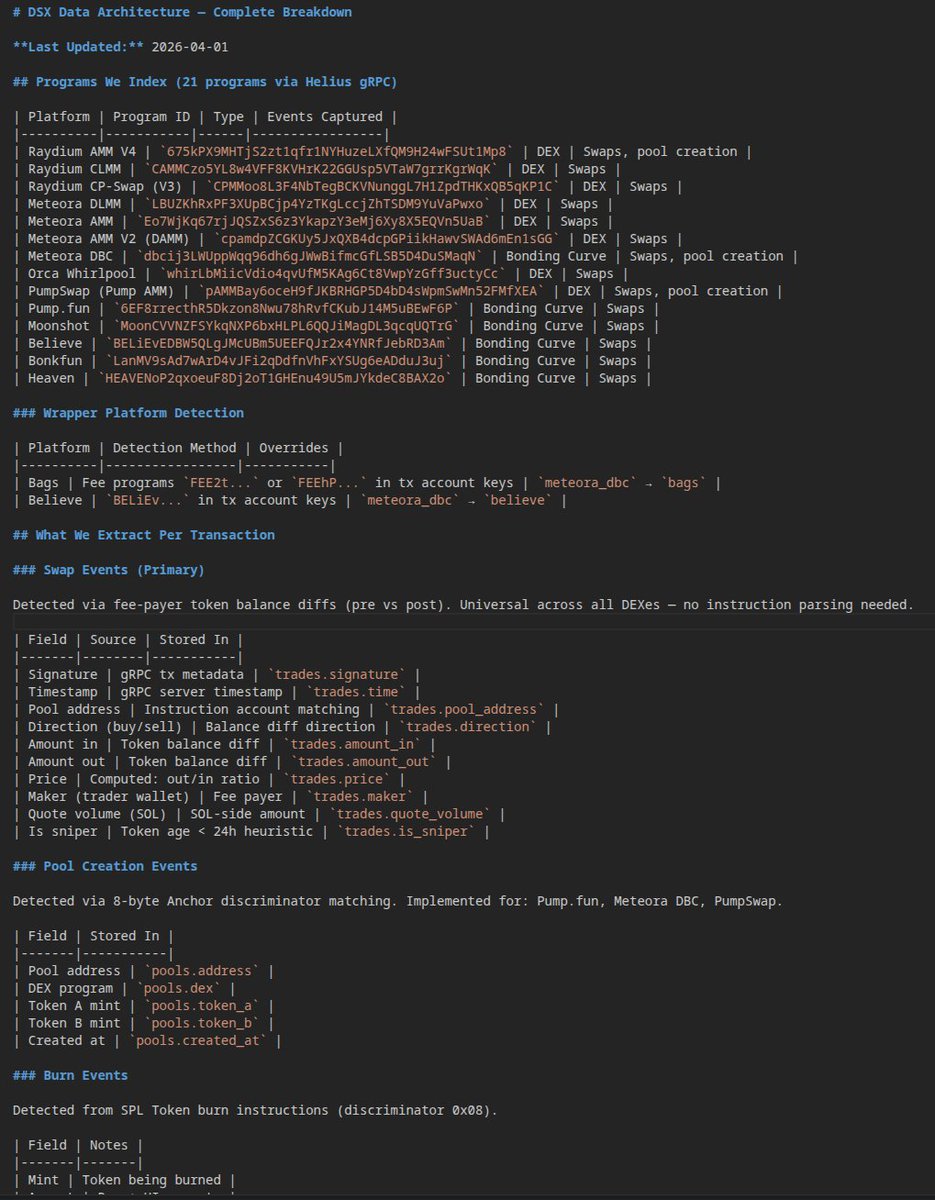Click the 'Burn Events' heading
The width and height of the screenshot is (935, 1200).
[x=70, y=1076]
